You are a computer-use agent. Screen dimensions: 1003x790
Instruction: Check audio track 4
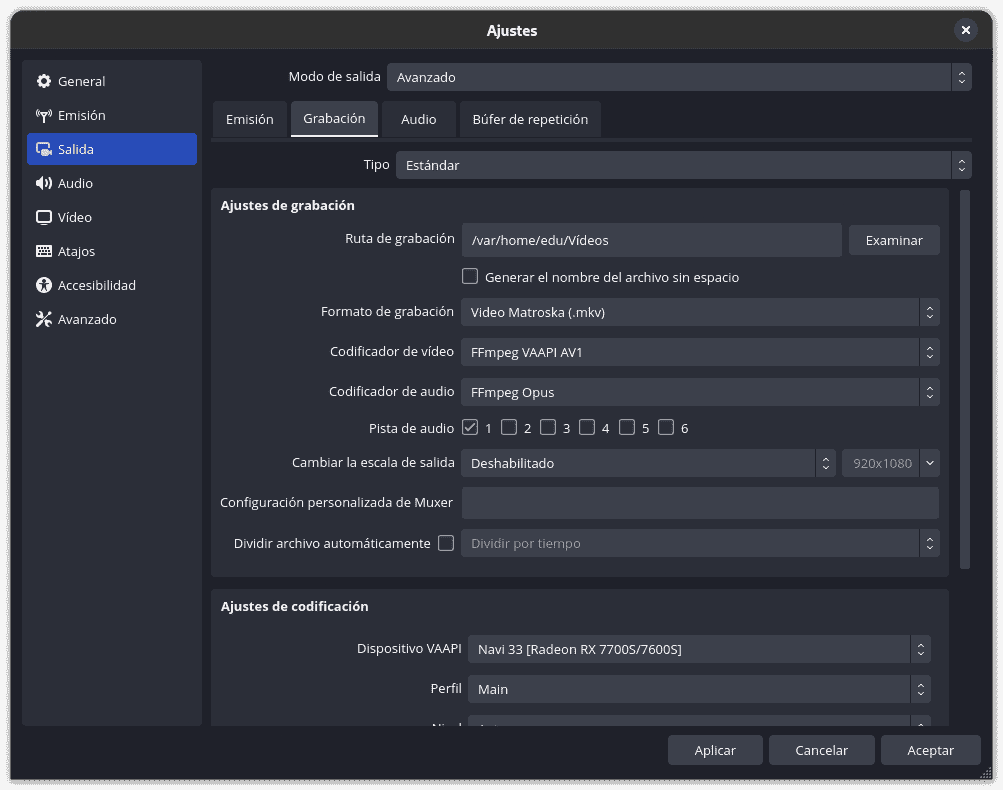[x=587, y=427]
